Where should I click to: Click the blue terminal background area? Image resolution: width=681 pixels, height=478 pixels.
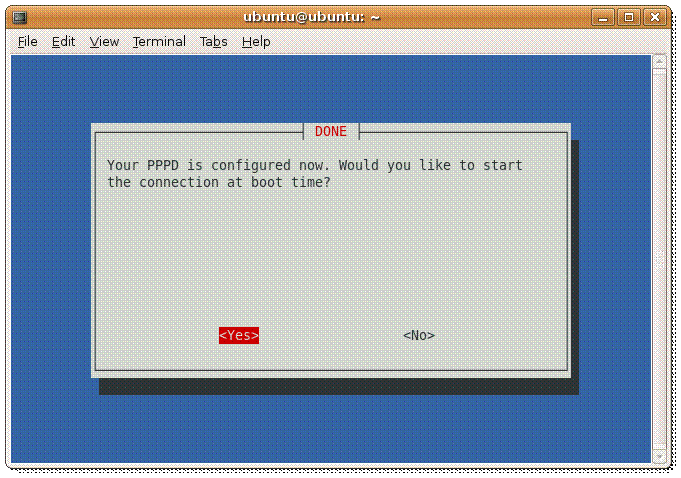point(330,89)
